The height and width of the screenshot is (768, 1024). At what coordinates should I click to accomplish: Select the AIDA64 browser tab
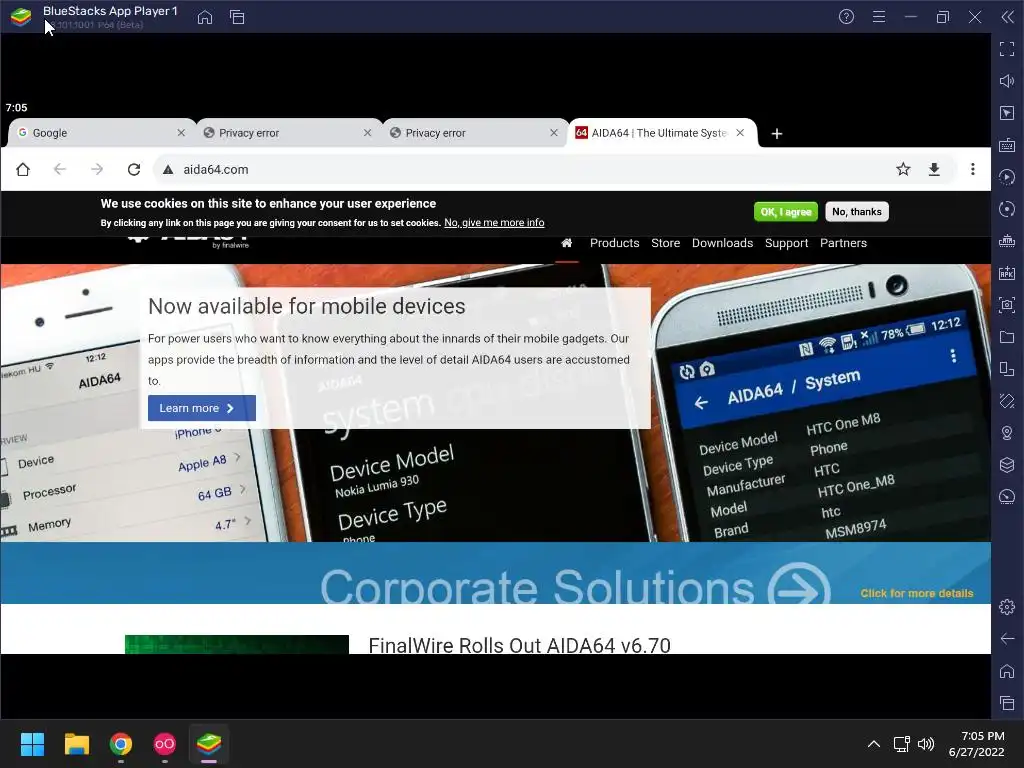[662, 133]
